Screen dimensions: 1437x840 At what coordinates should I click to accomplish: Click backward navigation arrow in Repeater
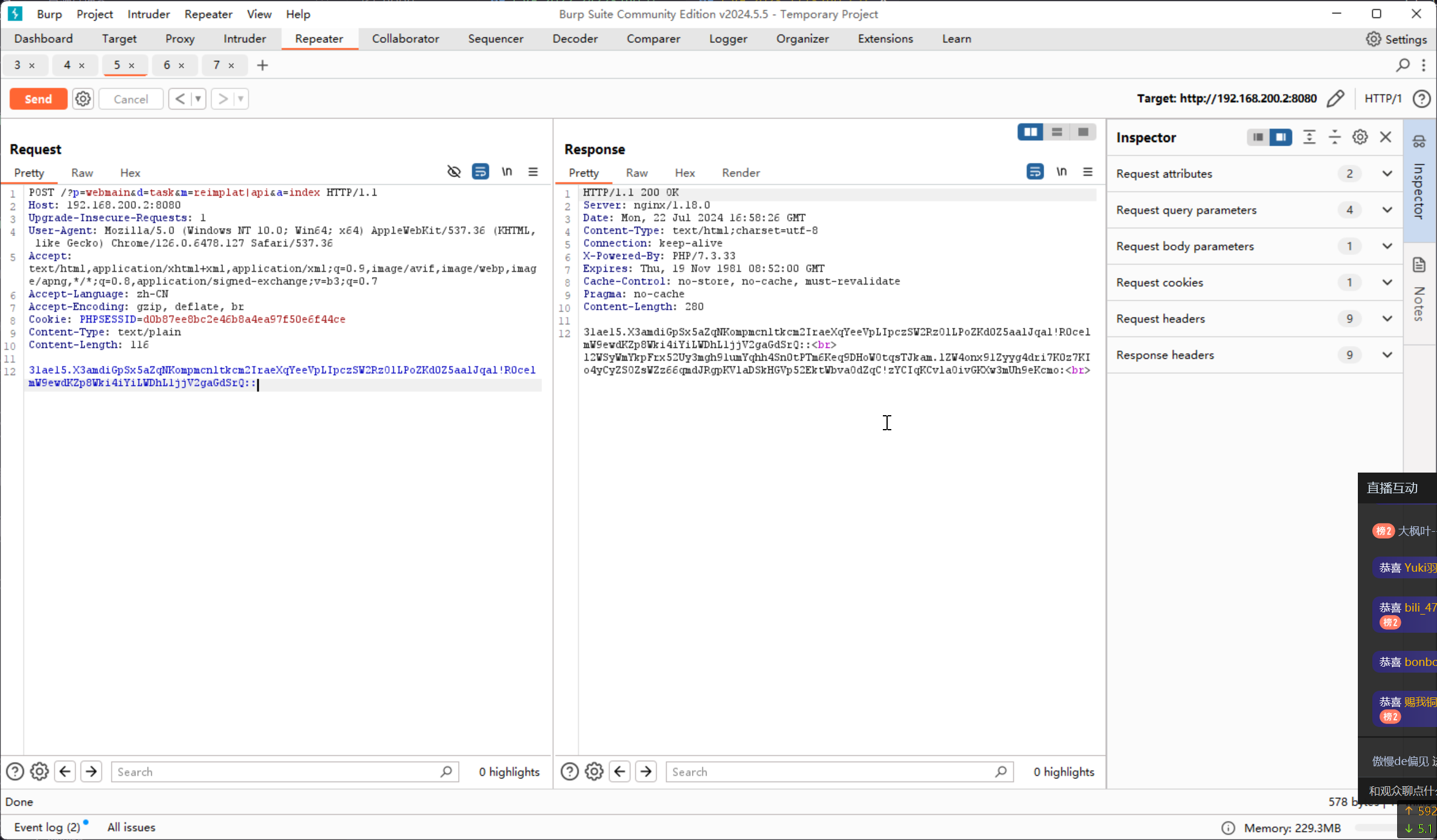[179, 98]
